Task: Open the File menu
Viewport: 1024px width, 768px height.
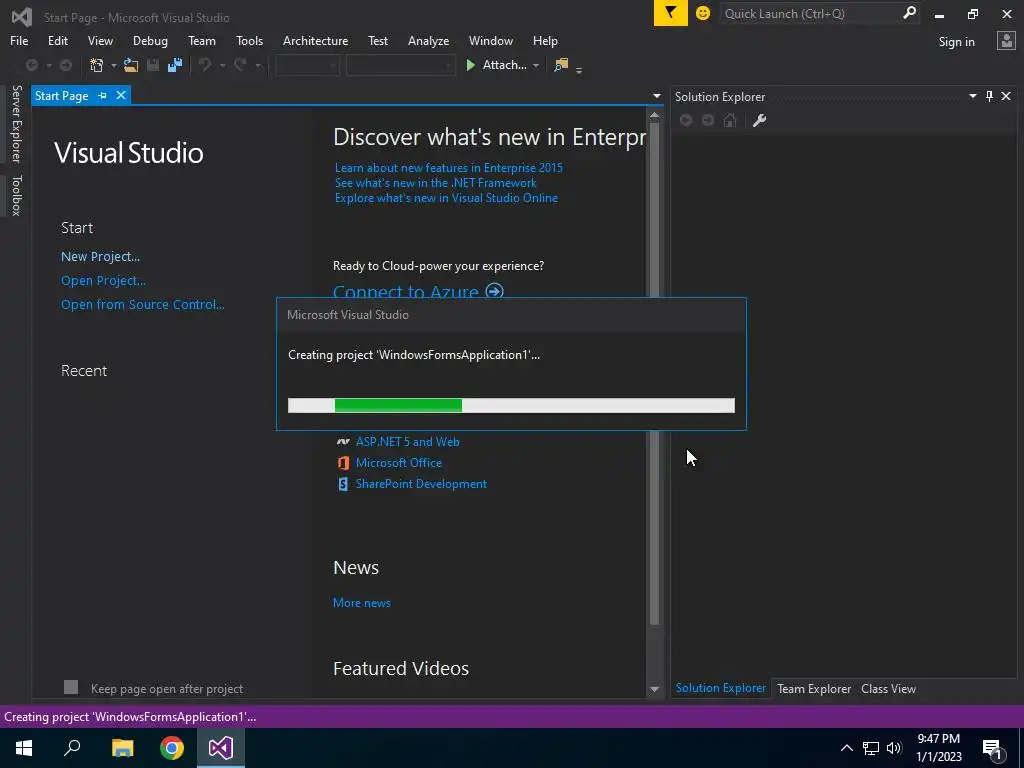Action: (x=19, y=40)
